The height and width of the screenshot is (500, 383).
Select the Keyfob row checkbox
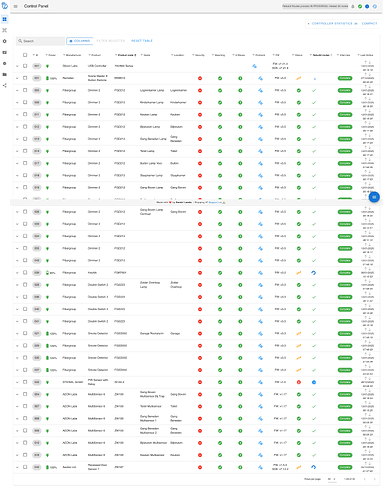click(25, 272)
